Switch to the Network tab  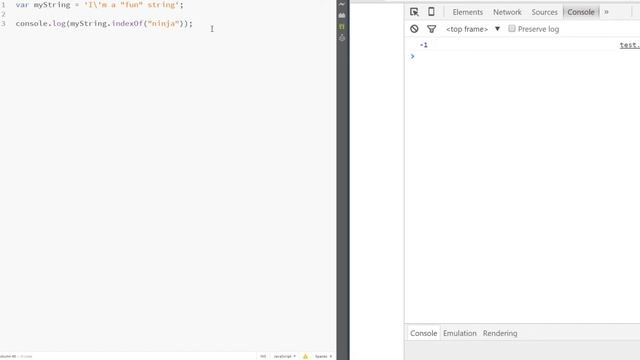507,12
